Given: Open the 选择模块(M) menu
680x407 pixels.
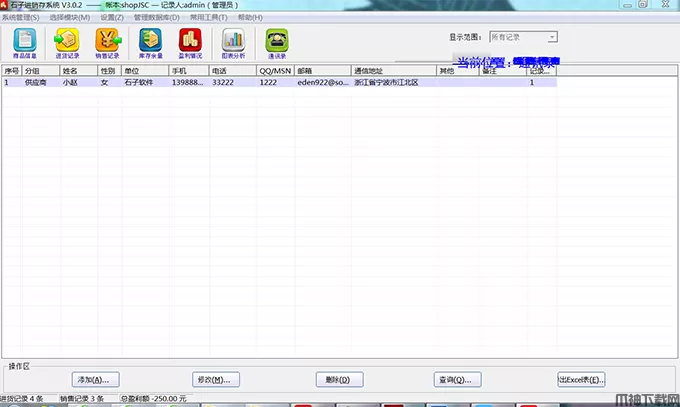Looking at the screenshot, I should tap(70, 17).
